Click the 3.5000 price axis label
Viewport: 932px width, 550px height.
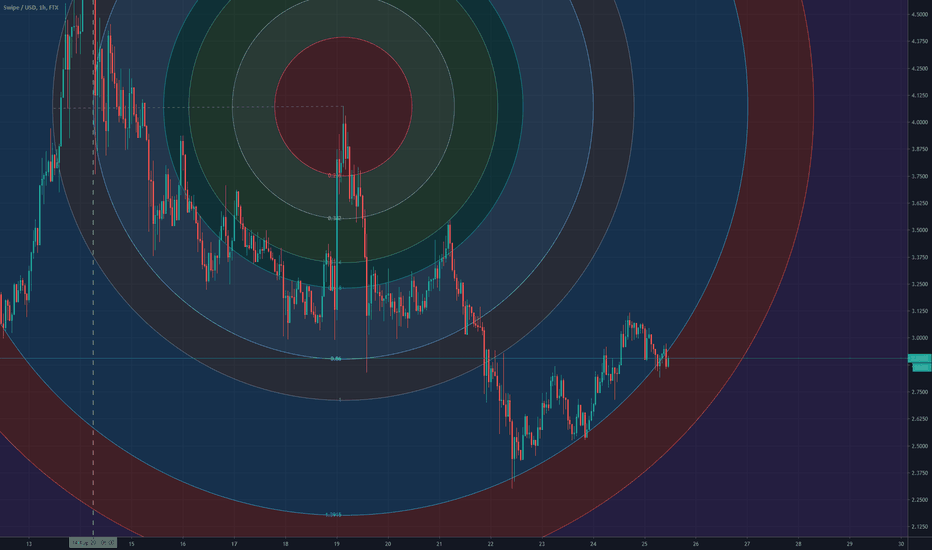(919, 230)
